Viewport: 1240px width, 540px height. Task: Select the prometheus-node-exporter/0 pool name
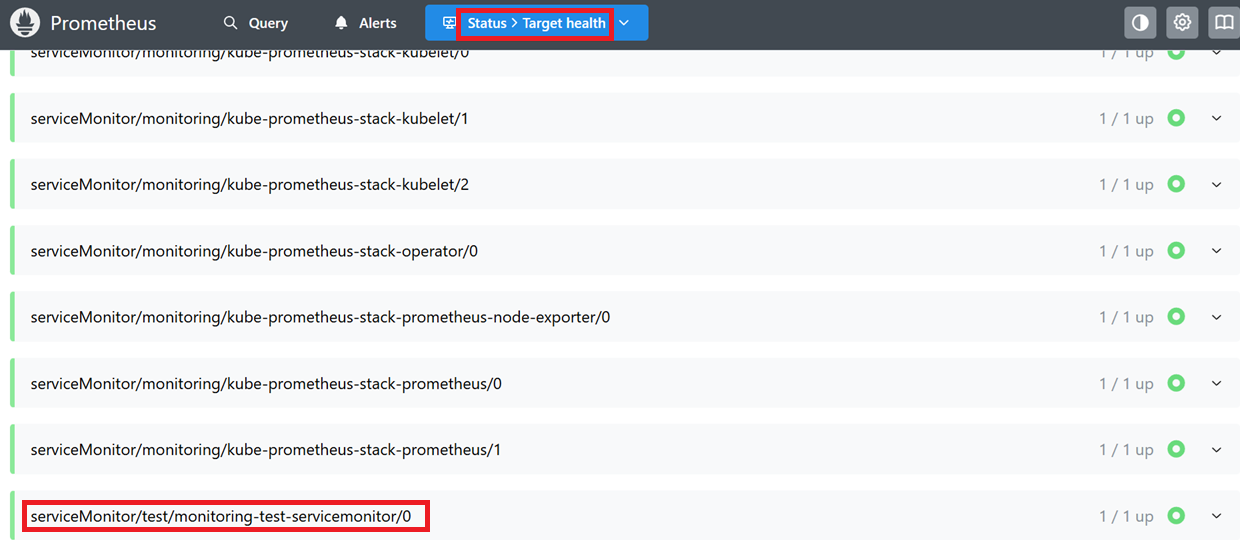tap(320, 317)
